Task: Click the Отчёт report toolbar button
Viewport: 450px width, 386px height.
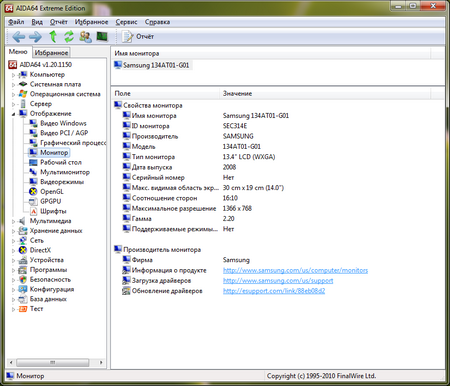Action: tap(137, 36)
